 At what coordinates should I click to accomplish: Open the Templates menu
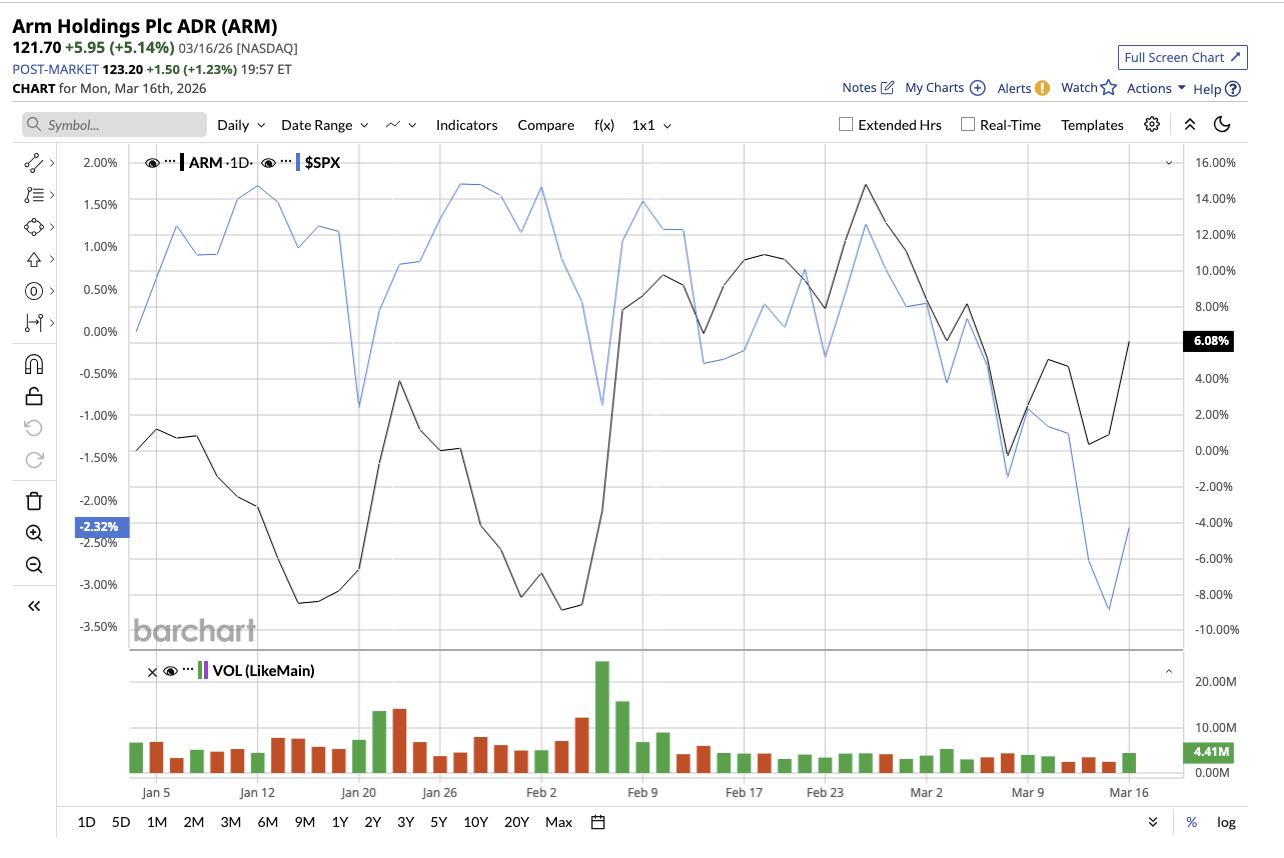[1092, 125]
